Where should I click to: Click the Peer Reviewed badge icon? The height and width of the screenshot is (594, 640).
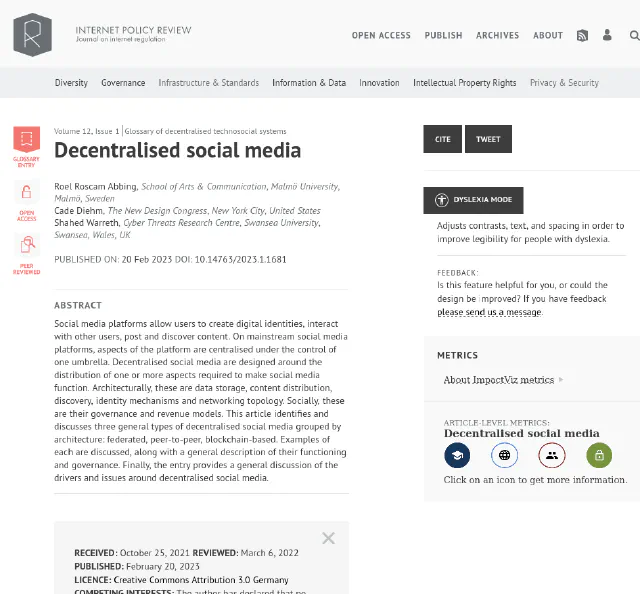click(26, 245)
